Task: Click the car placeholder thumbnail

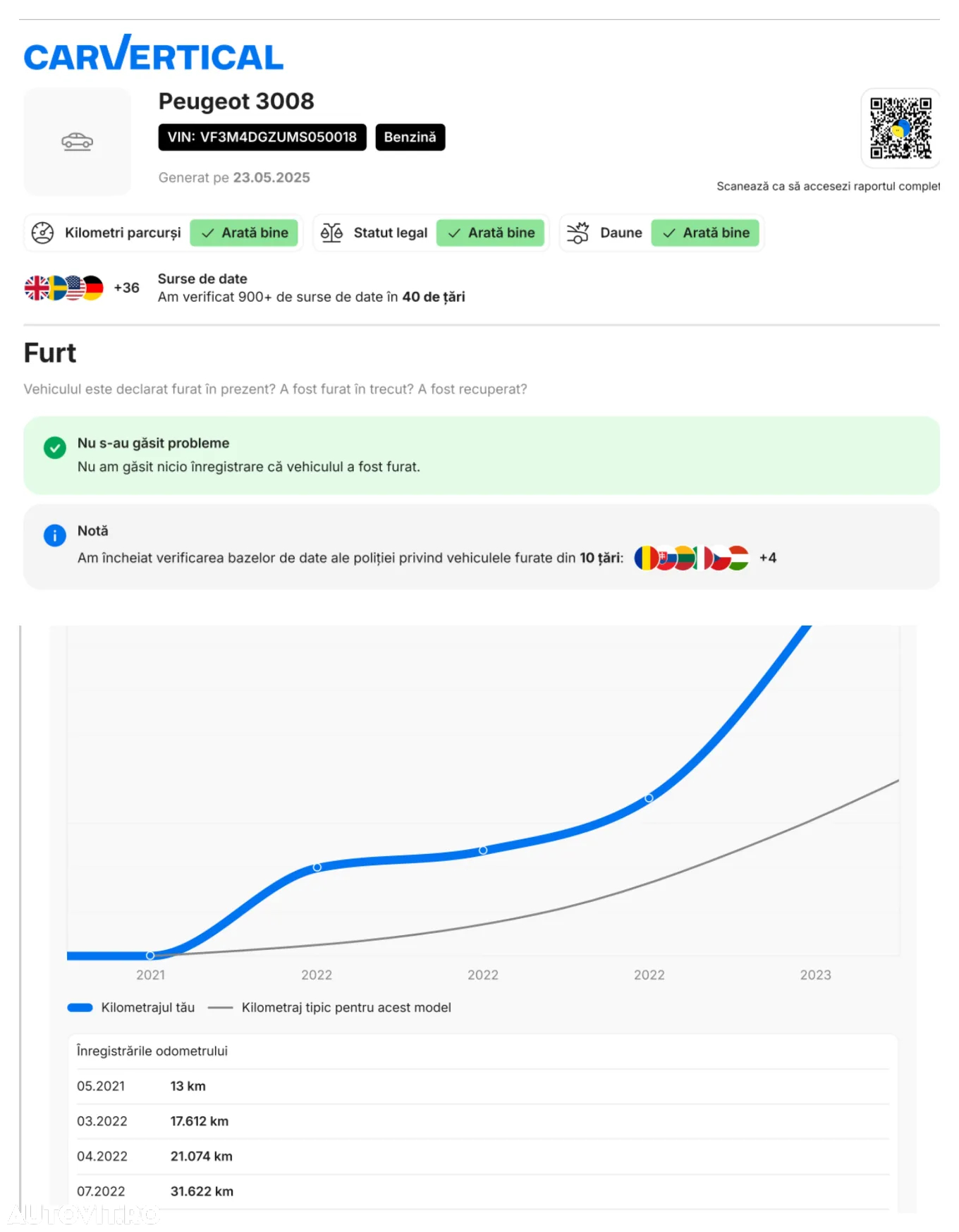Action: click(78, 142)
